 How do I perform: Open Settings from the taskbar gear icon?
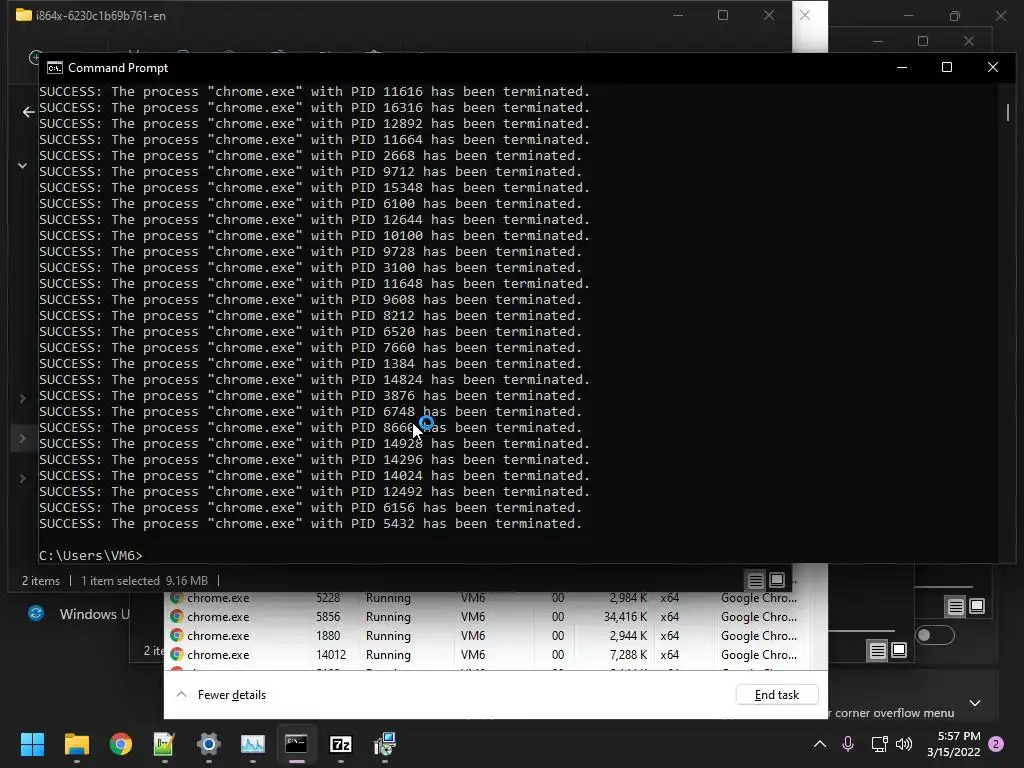pyautogui.click(x=208, y=744)
